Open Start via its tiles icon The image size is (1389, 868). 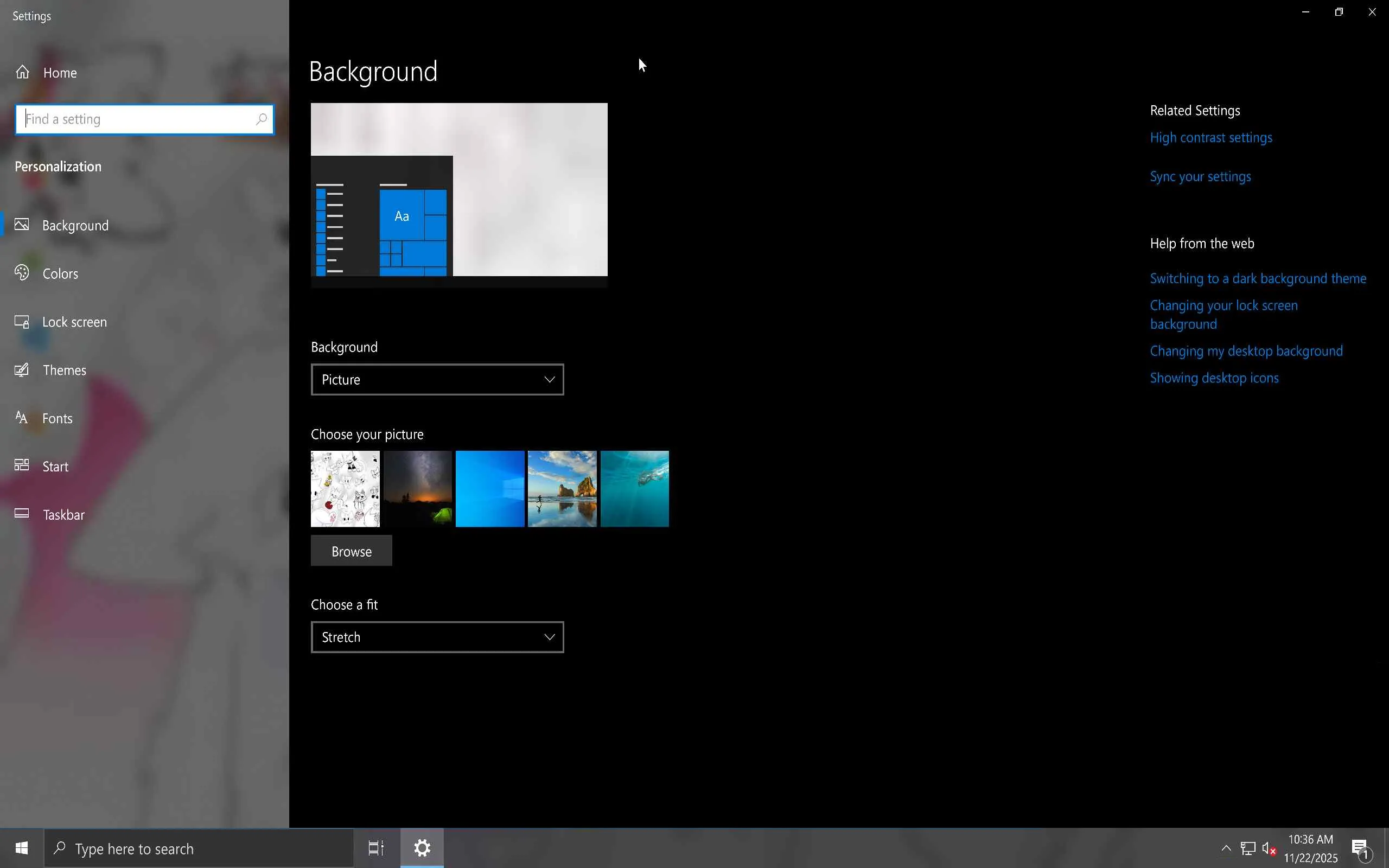[x=22, y=465]
